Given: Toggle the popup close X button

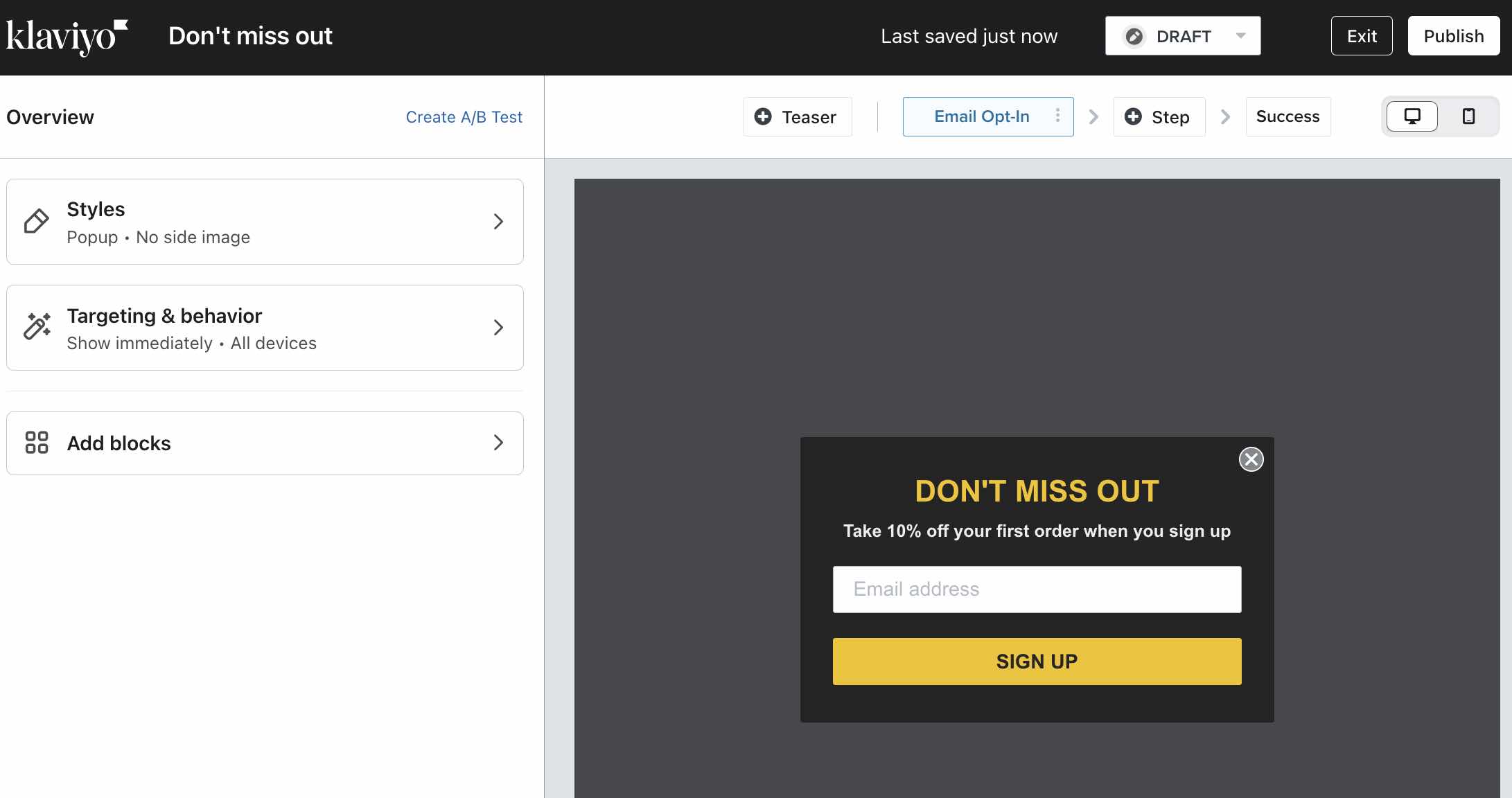Looking at the screenshot, I should click(1251, 458).
